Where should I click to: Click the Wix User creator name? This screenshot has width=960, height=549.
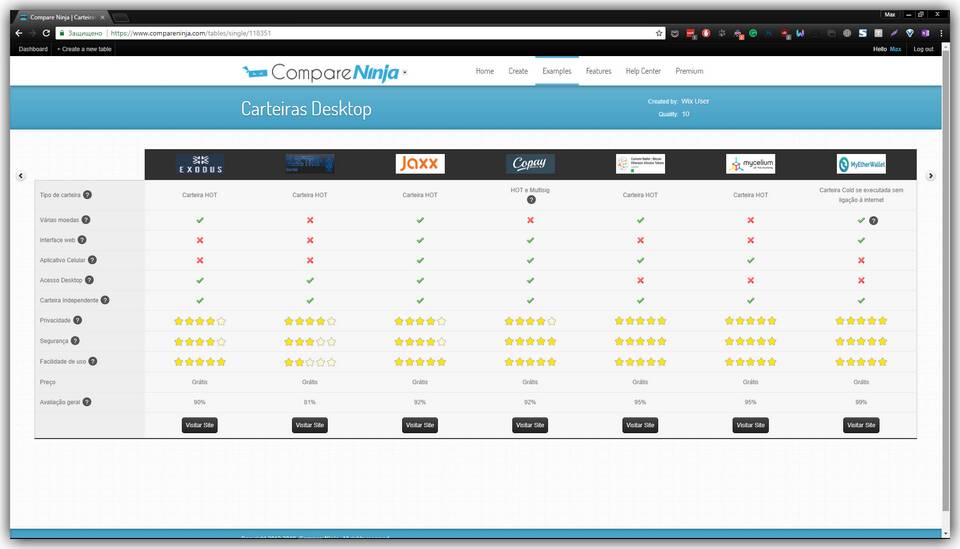point(695,101)
